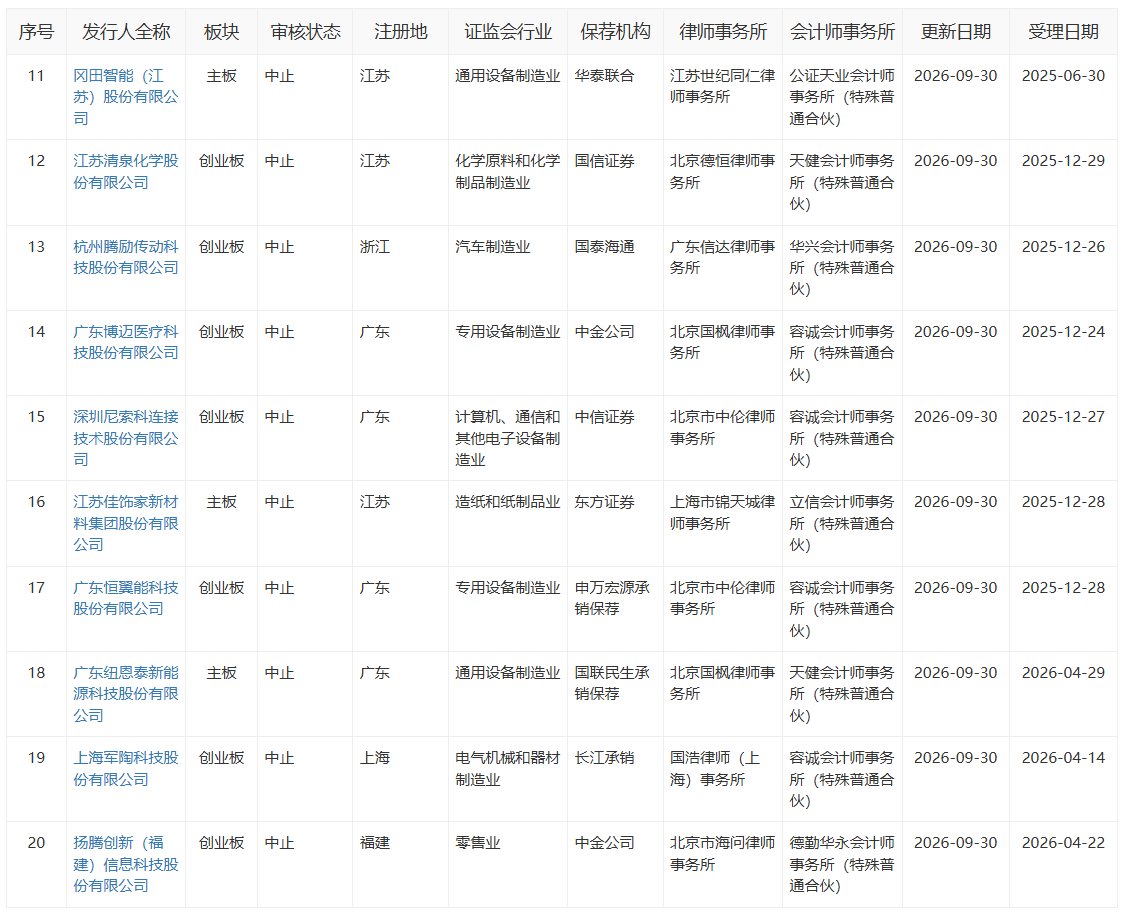
Task: Select the accounting firm cell 公证天业会计师事务所
Action: [x=842, y=97]
